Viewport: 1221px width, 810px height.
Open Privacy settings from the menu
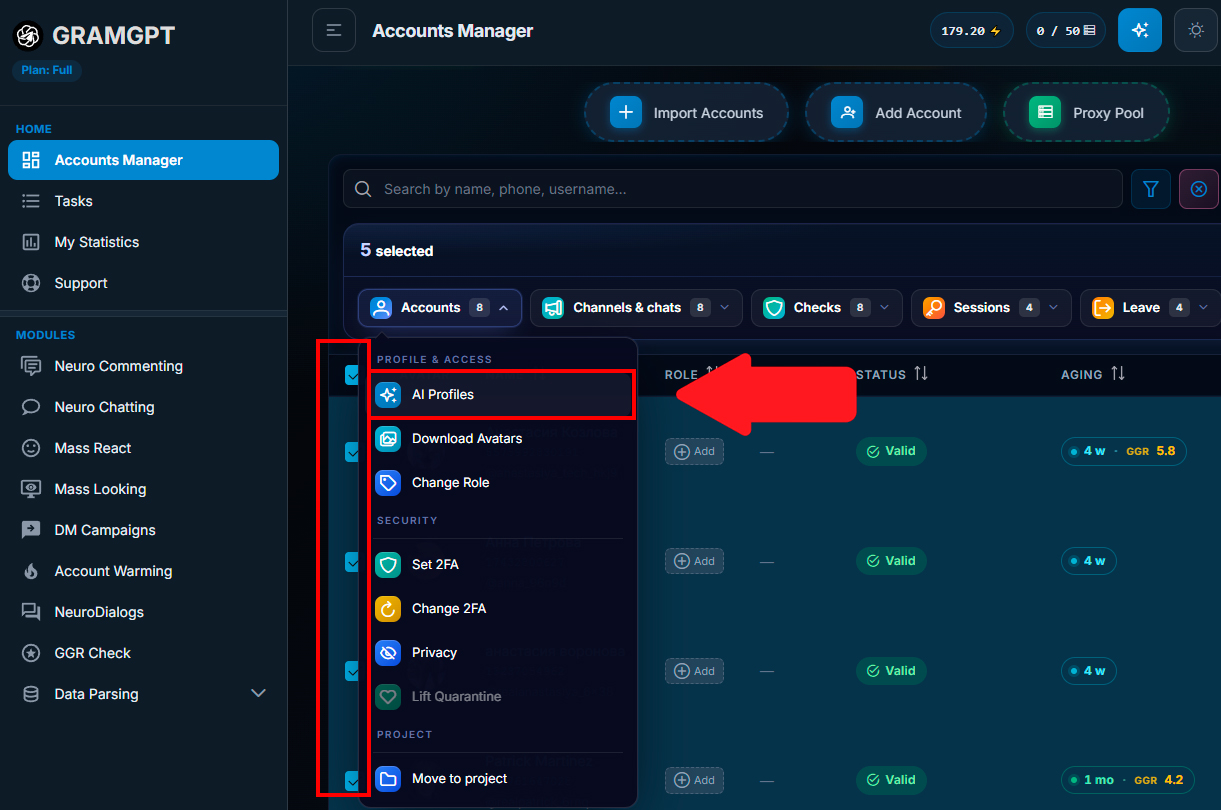[498, 652]
